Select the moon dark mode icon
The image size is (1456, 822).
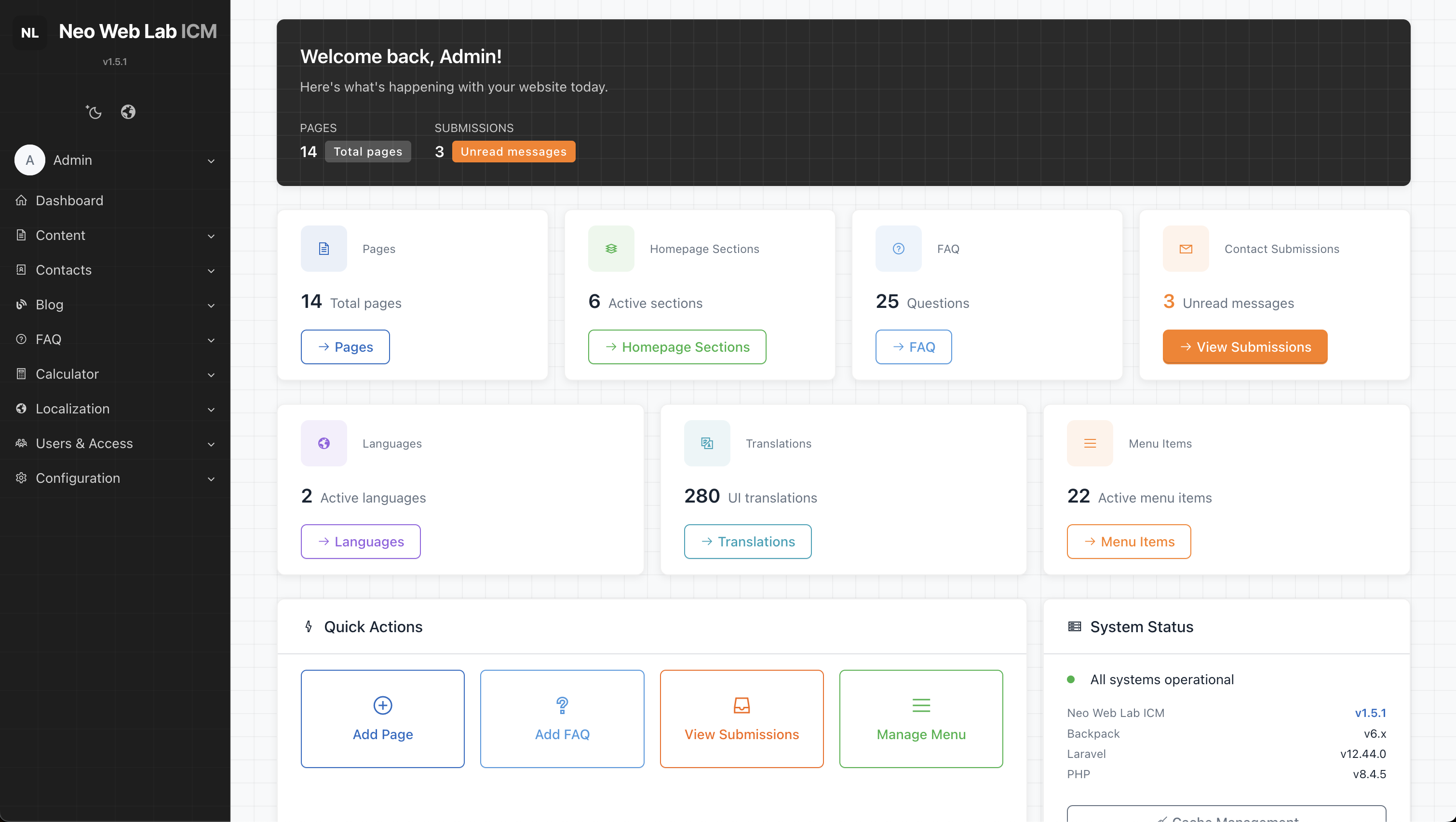94,112
